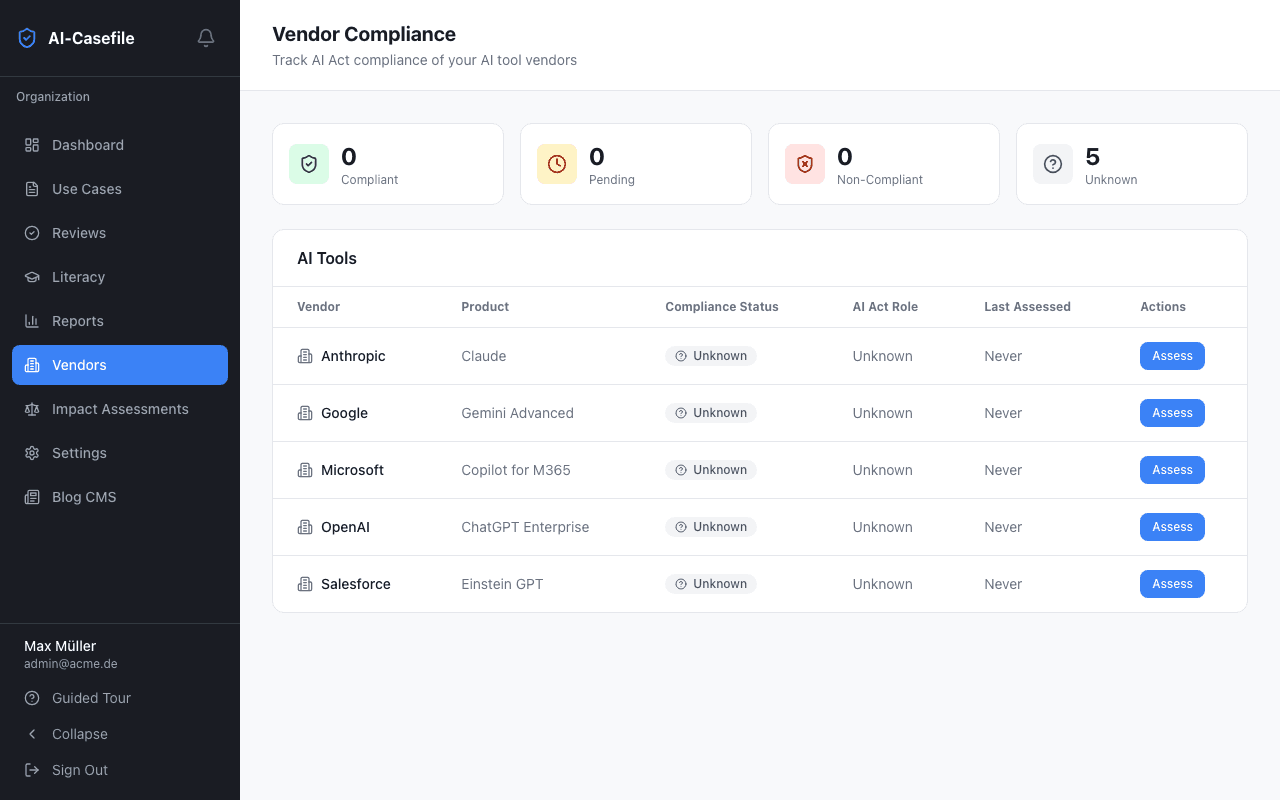The image size is (1280, 800).
Task: Click the red Non-Compliant icon
Action: (805, 163)
